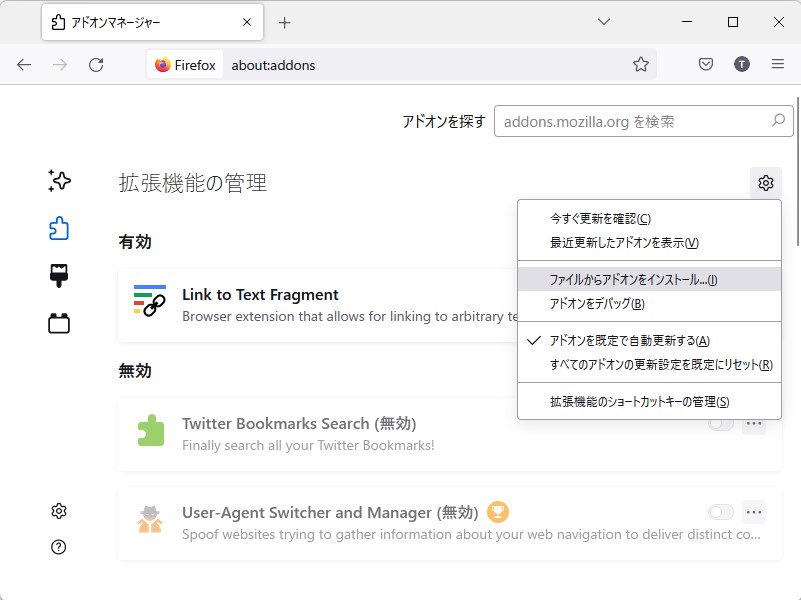801x600 pixels.
Task: Open the User-Agent Switcher more-options menu
Action: (754, 512)
